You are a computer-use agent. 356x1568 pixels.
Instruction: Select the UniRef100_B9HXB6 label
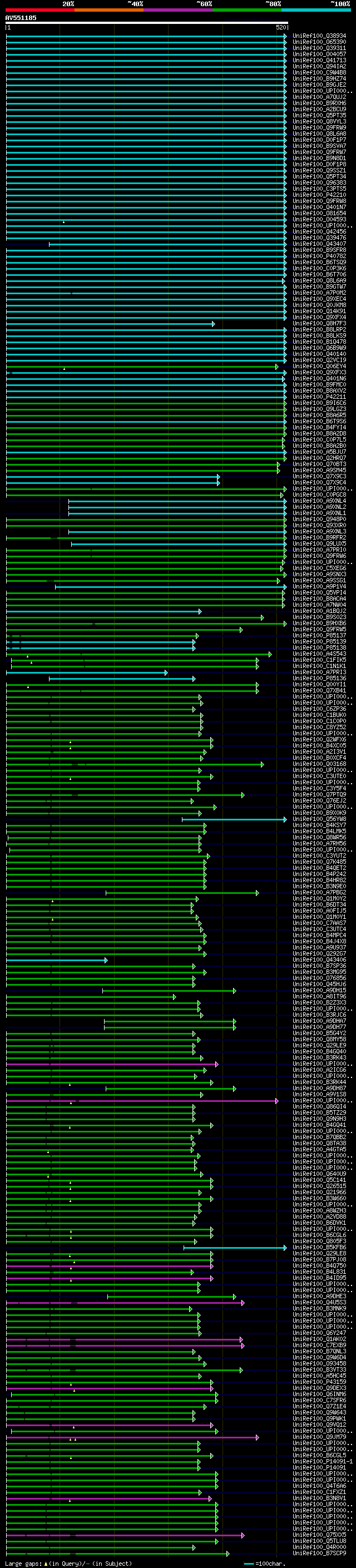319,624
